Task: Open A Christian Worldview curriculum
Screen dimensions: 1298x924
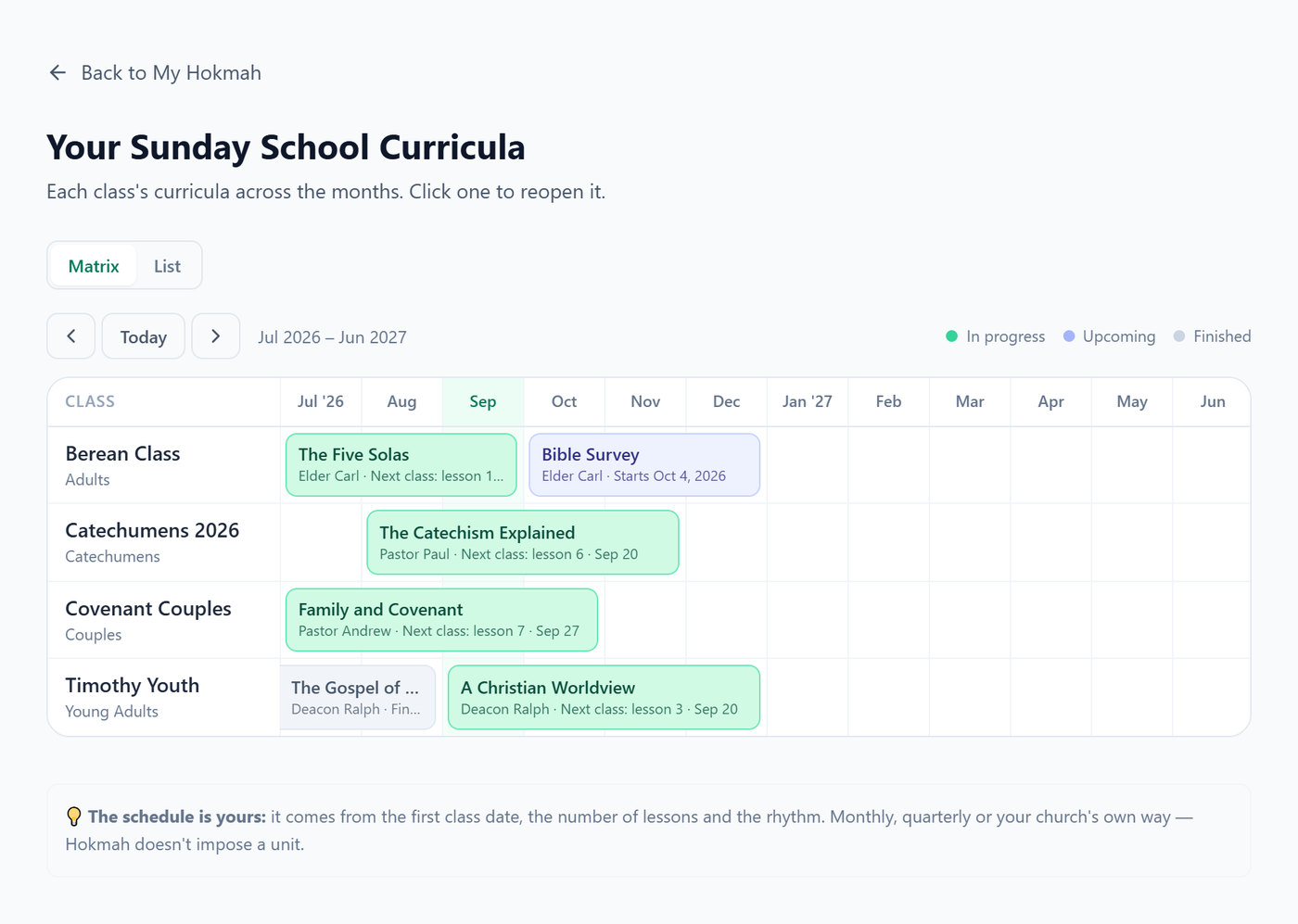Action: 604,698
